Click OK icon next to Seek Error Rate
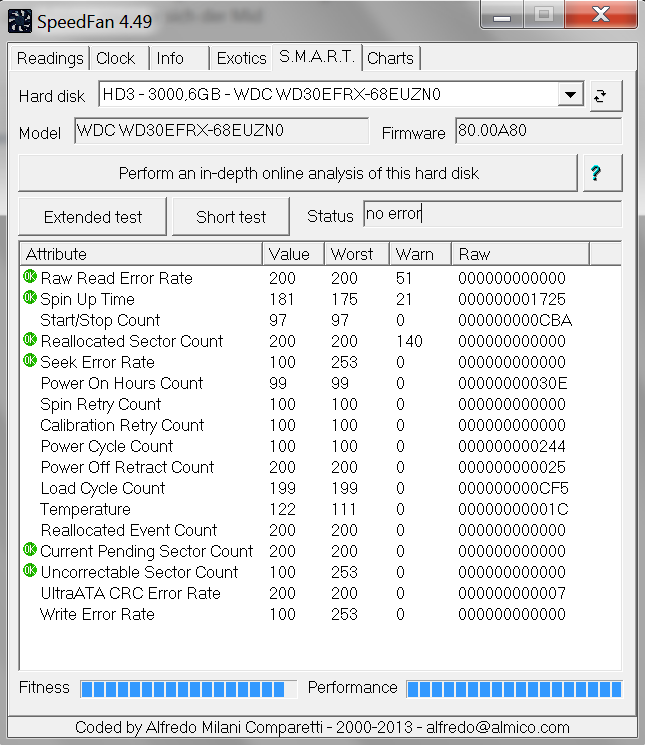 [x=30, y=361]
